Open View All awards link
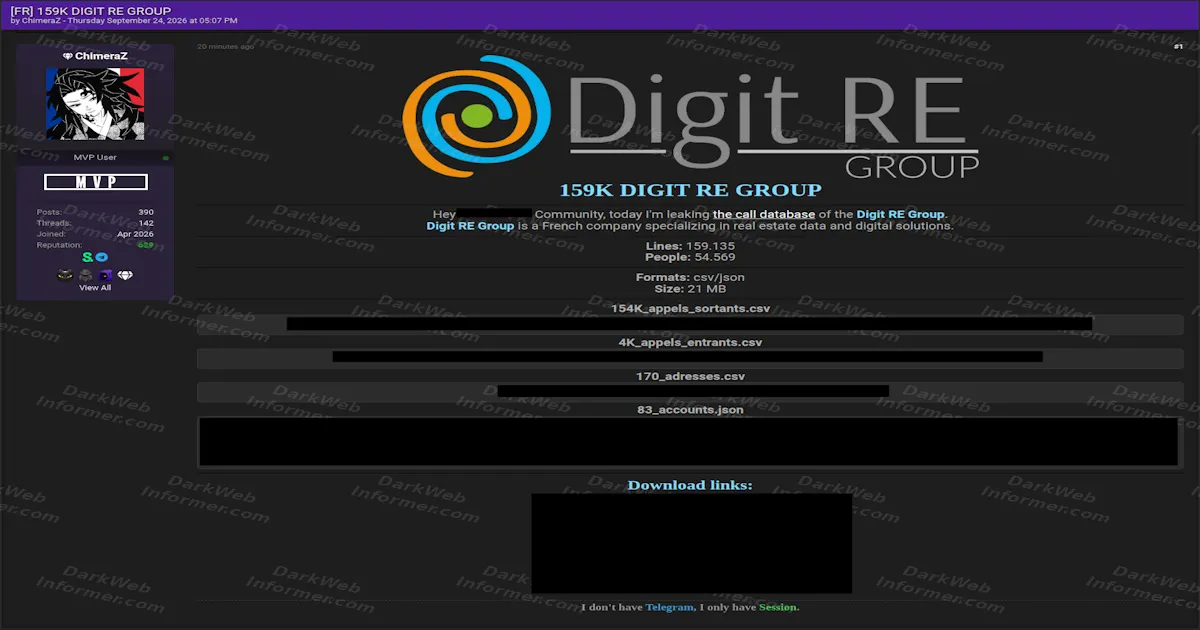Viewport: 1200px width, 630px height. (95, 288)
